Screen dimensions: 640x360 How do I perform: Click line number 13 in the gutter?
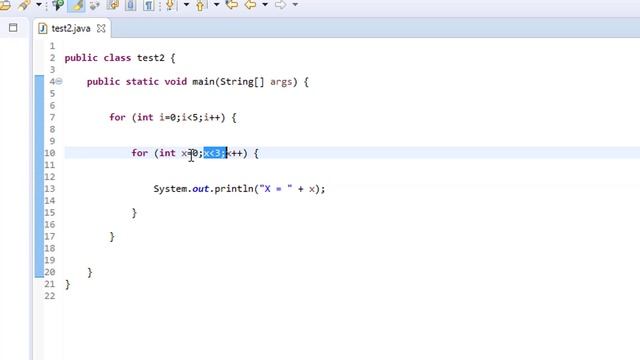[49, 189]
